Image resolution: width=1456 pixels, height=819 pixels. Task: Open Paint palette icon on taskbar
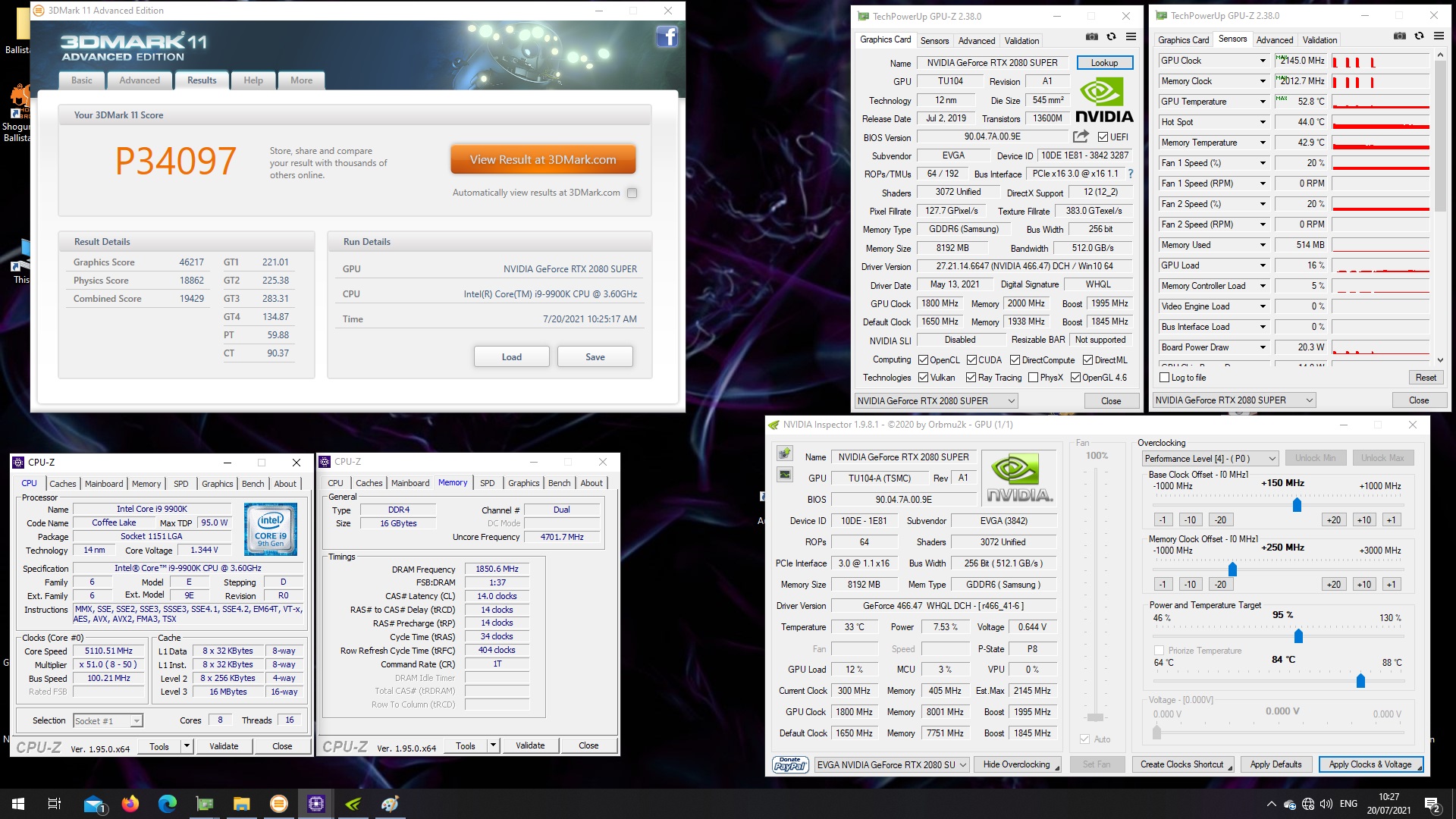coord(391,804)
